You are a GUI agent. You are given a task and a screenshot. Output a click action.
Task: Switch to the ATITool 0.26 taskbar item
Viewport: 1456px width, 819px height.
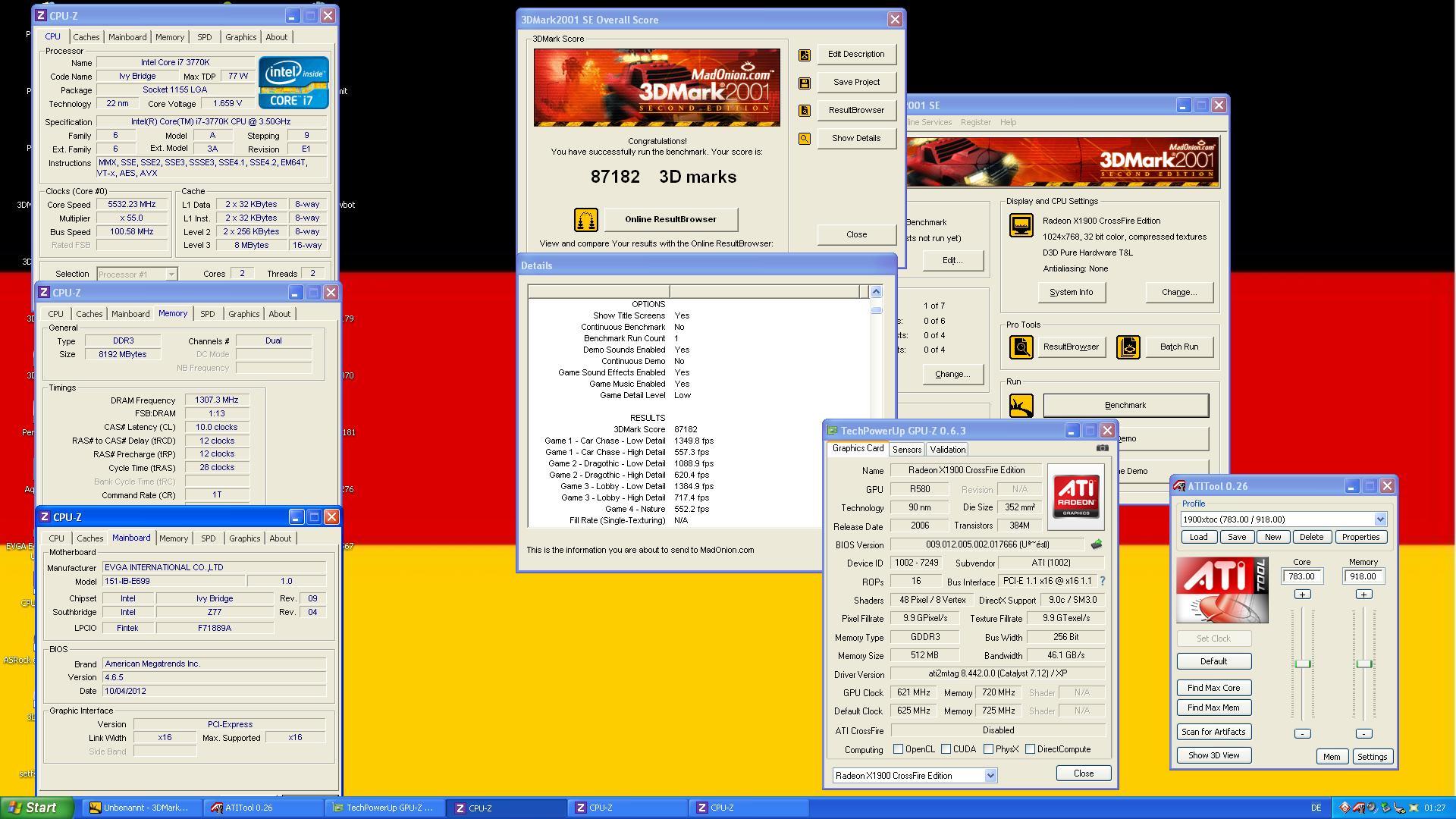coord(263,808)
